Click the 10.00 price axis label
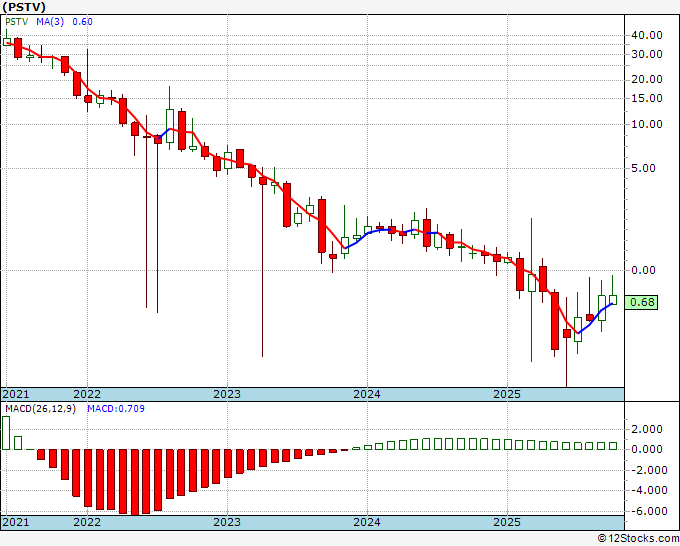The height and width of the screenshot is (546, 680). coord(647,124)
